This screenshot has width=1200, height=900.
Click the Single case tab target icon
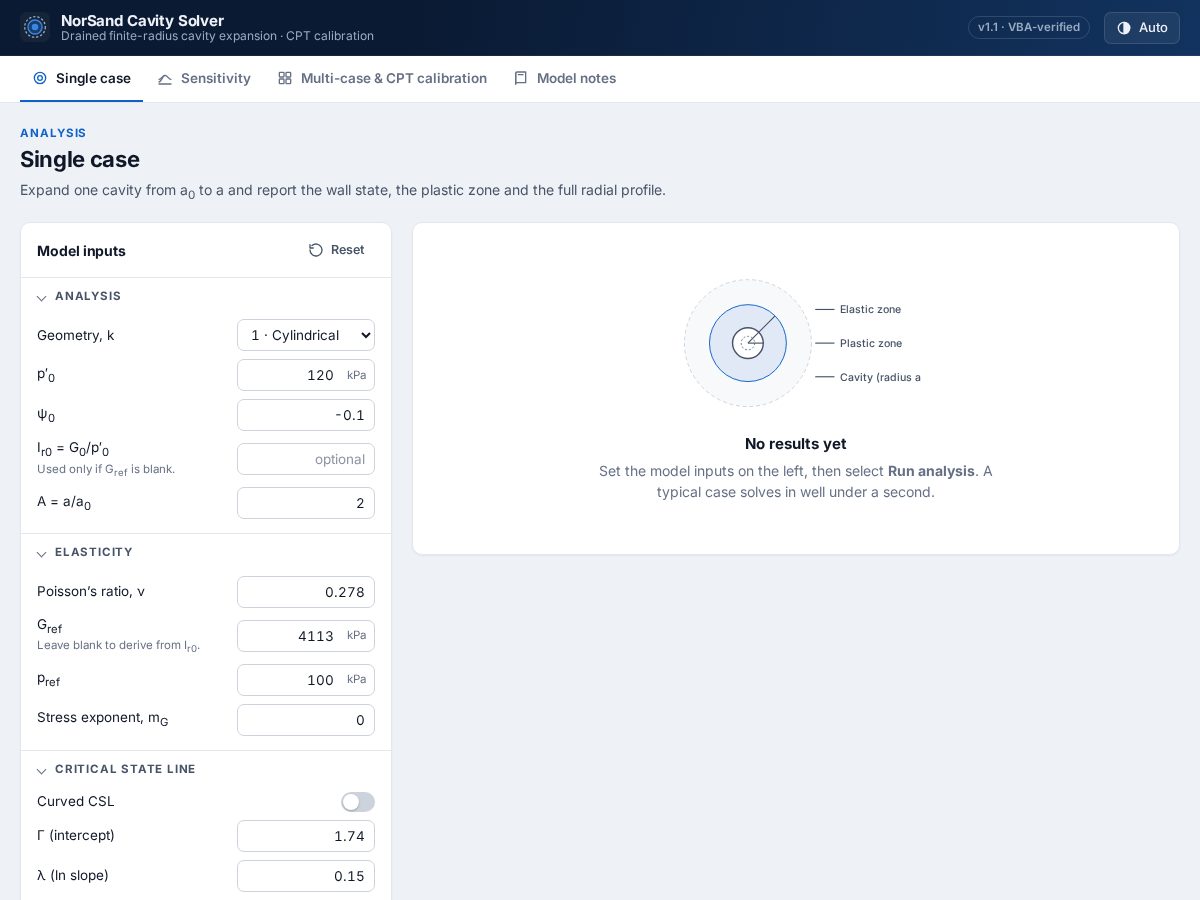click(40, 78)
